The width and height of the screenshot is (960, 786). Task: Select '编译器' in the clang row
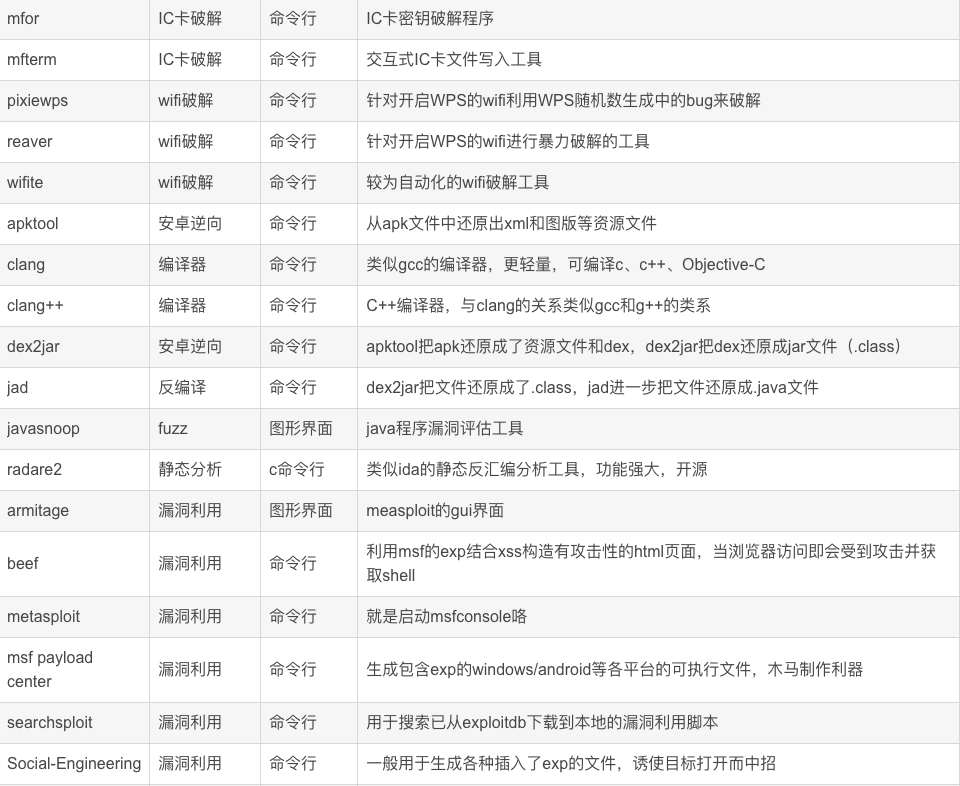(182, 264)
